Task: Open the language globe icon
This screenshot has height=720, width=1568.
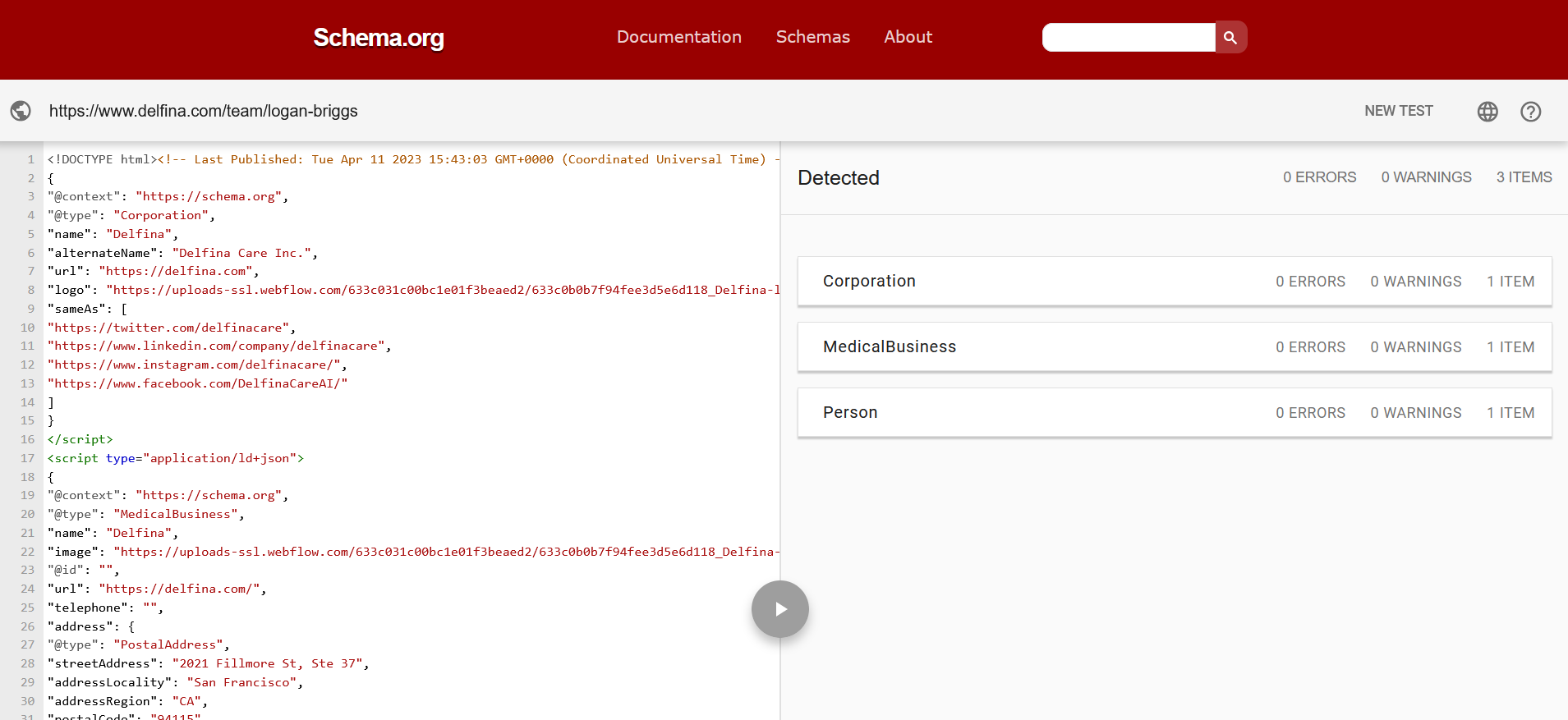Action: click(1488, 112)
